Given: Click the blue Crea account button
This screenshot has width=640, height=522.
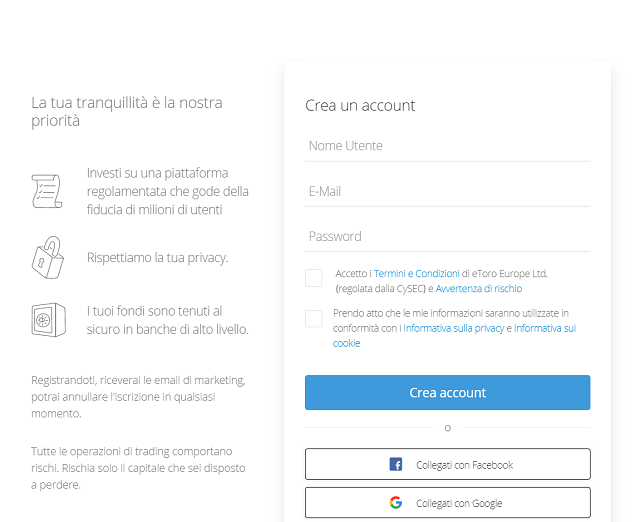Looking at the screenshot, I should [447, 392].
